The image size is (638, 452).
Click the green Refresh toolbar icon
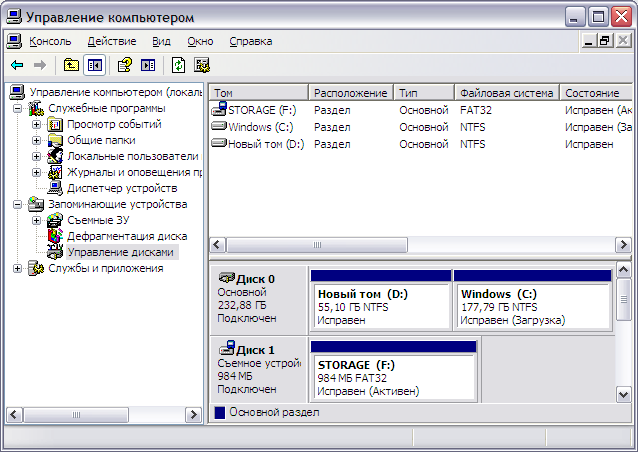[x=178, y=65]
